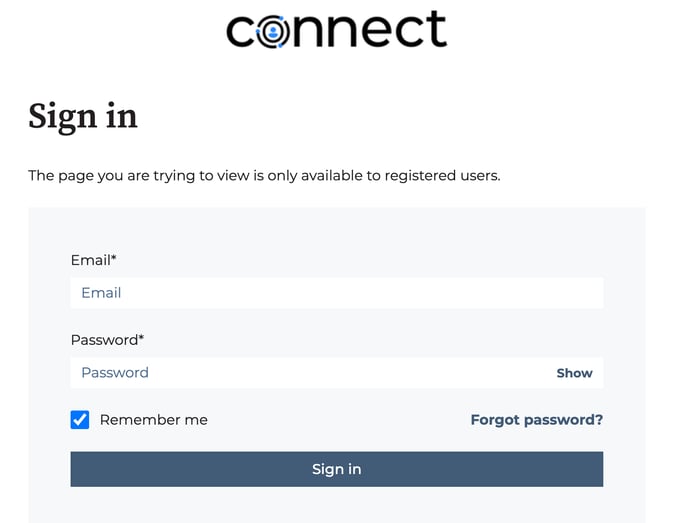Screen dimensions: 688x523
Task: Show the password characters
Action: pyautogui.click(x=574, y=373)
